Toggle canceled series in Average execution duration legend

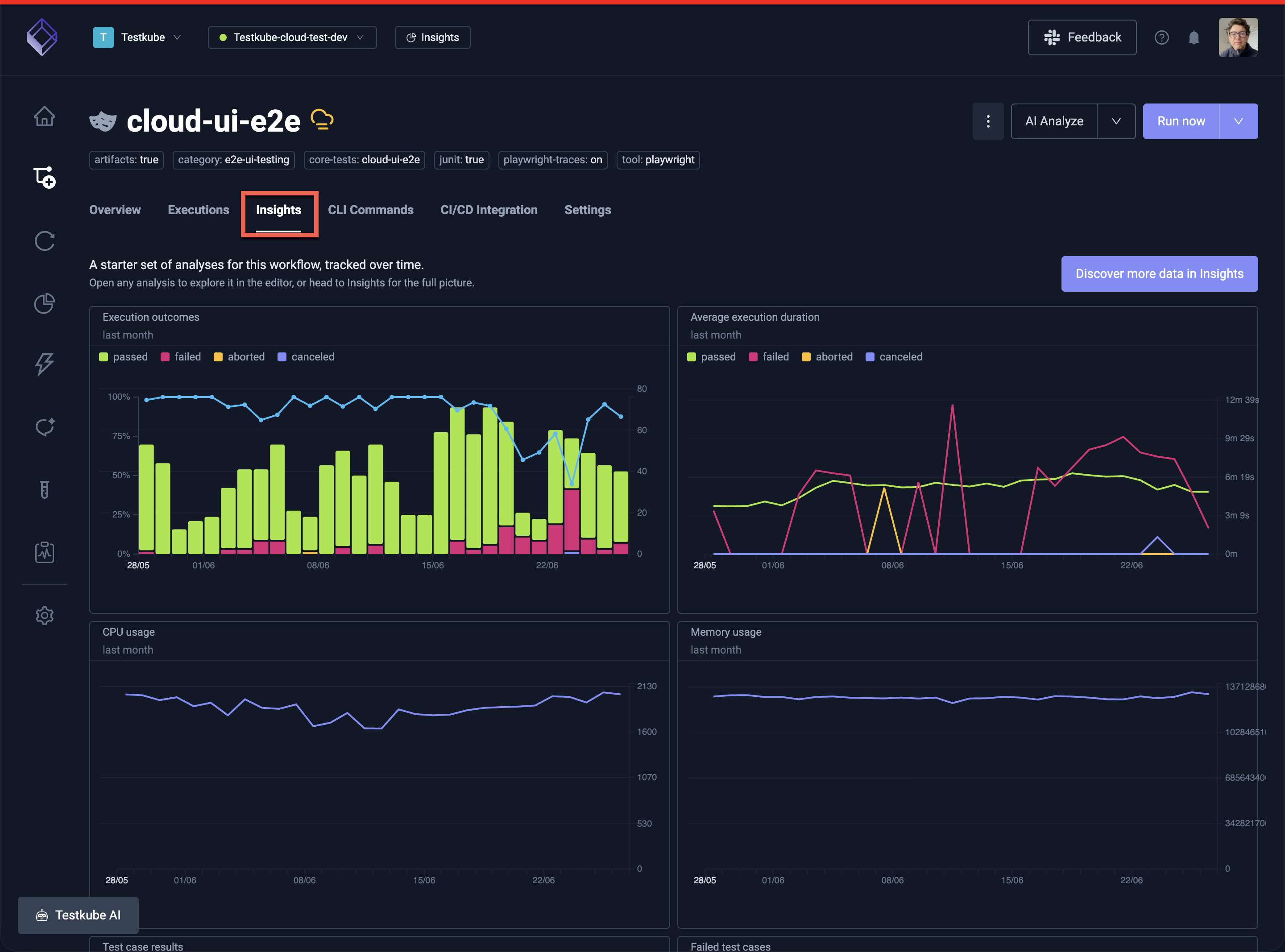coord(894,357)
